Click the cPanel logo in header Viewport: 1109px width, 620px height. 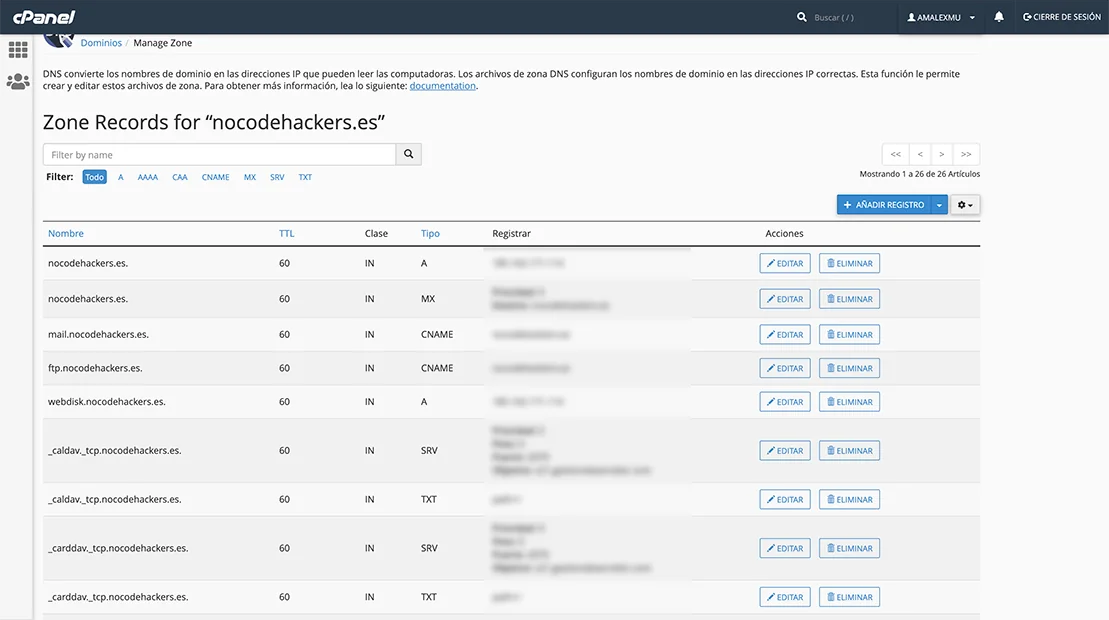pyautogui.click(x=44, y=17)
